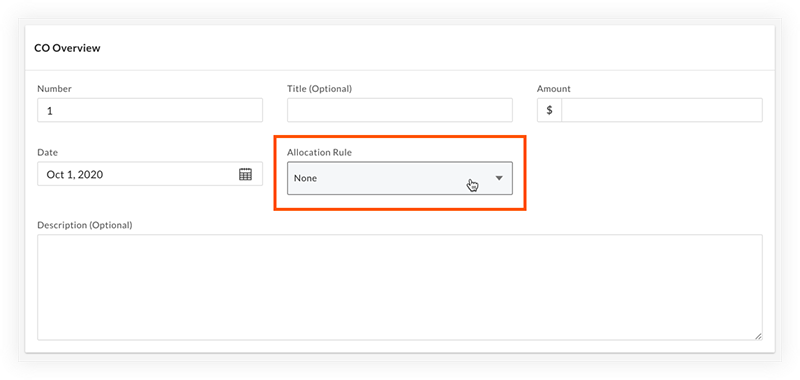This screenshot has height=380, width=800.
Task: Expand the Allocation Rule dropdown arrow
Action: point(499,178)
